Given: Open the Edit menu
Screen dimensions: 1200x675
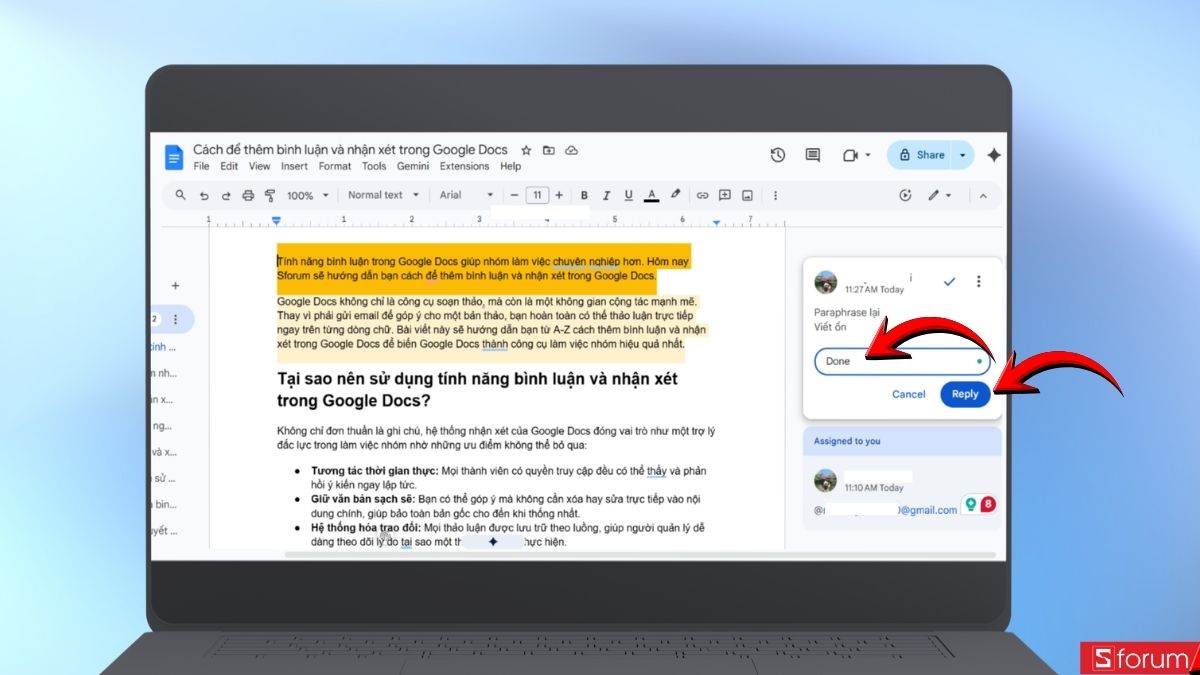Looking at the screenshot, I should tap(229, 166).
